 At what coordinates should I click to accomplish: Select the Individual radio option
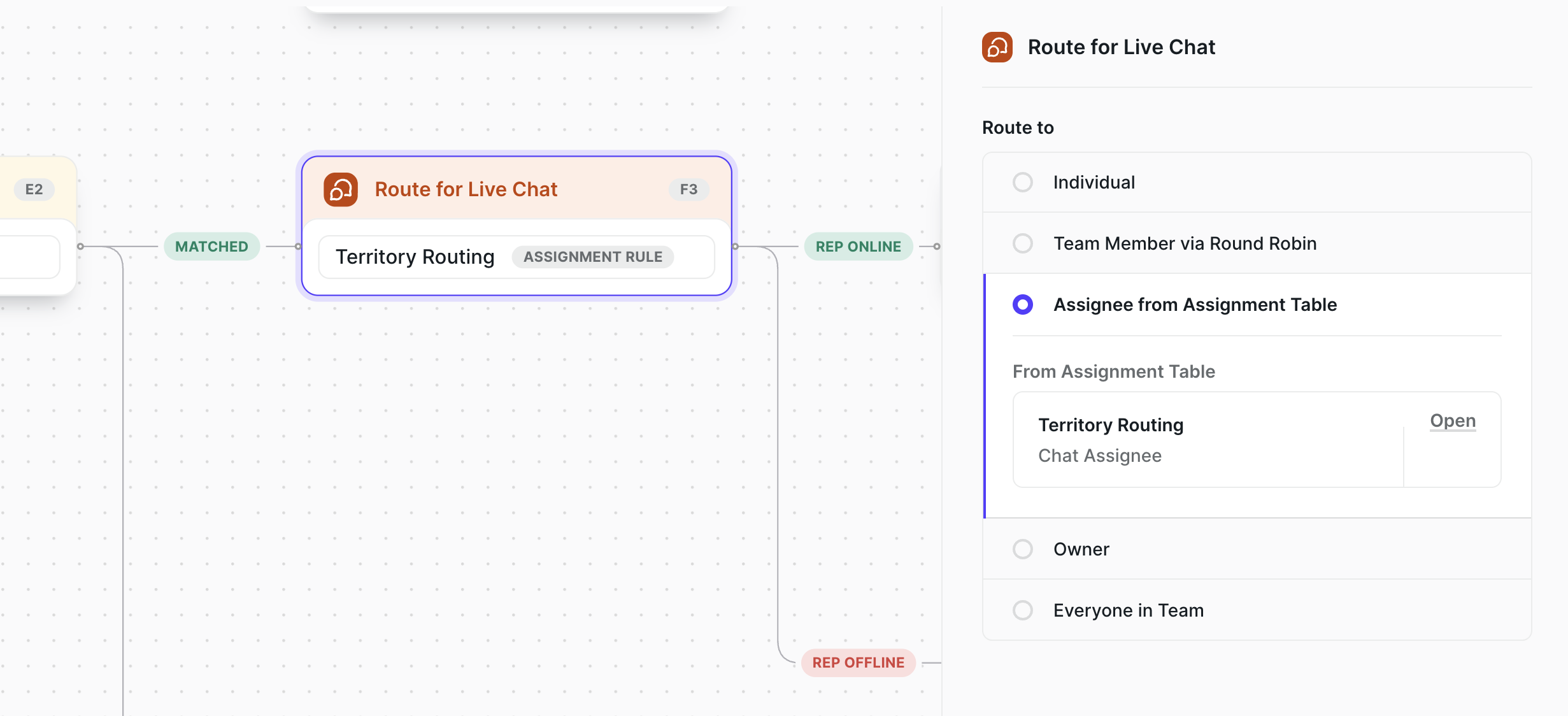point(1023,182)
